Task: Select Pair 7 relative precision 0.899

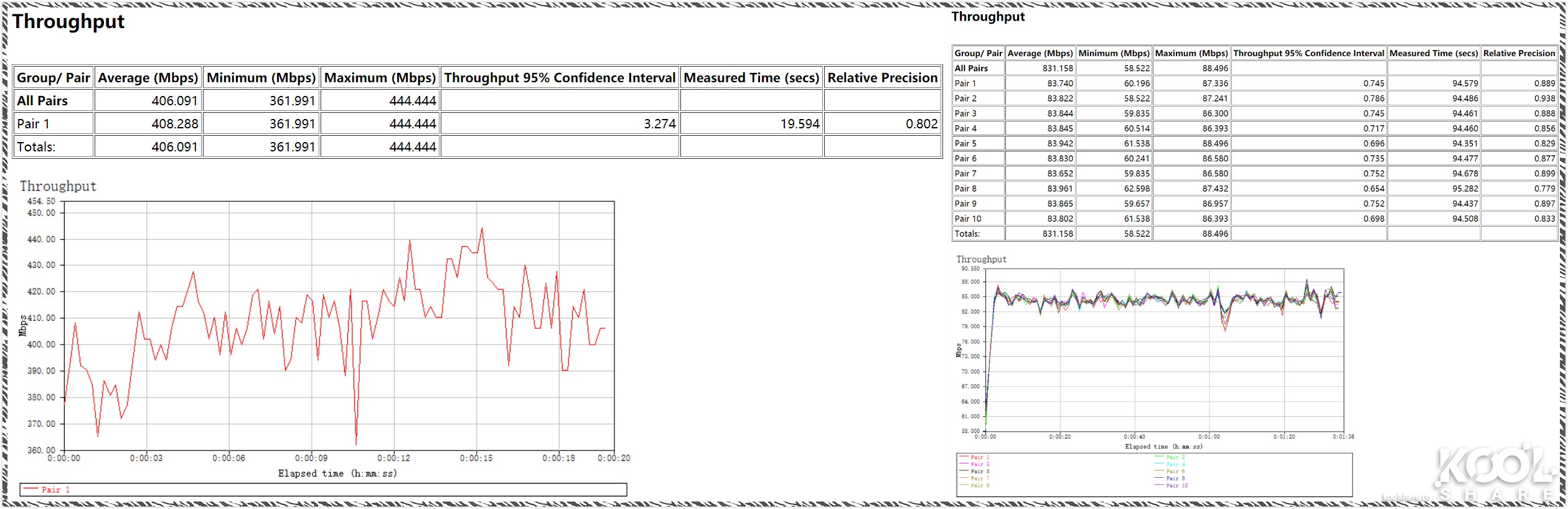Action: [x=1544, y=174]
